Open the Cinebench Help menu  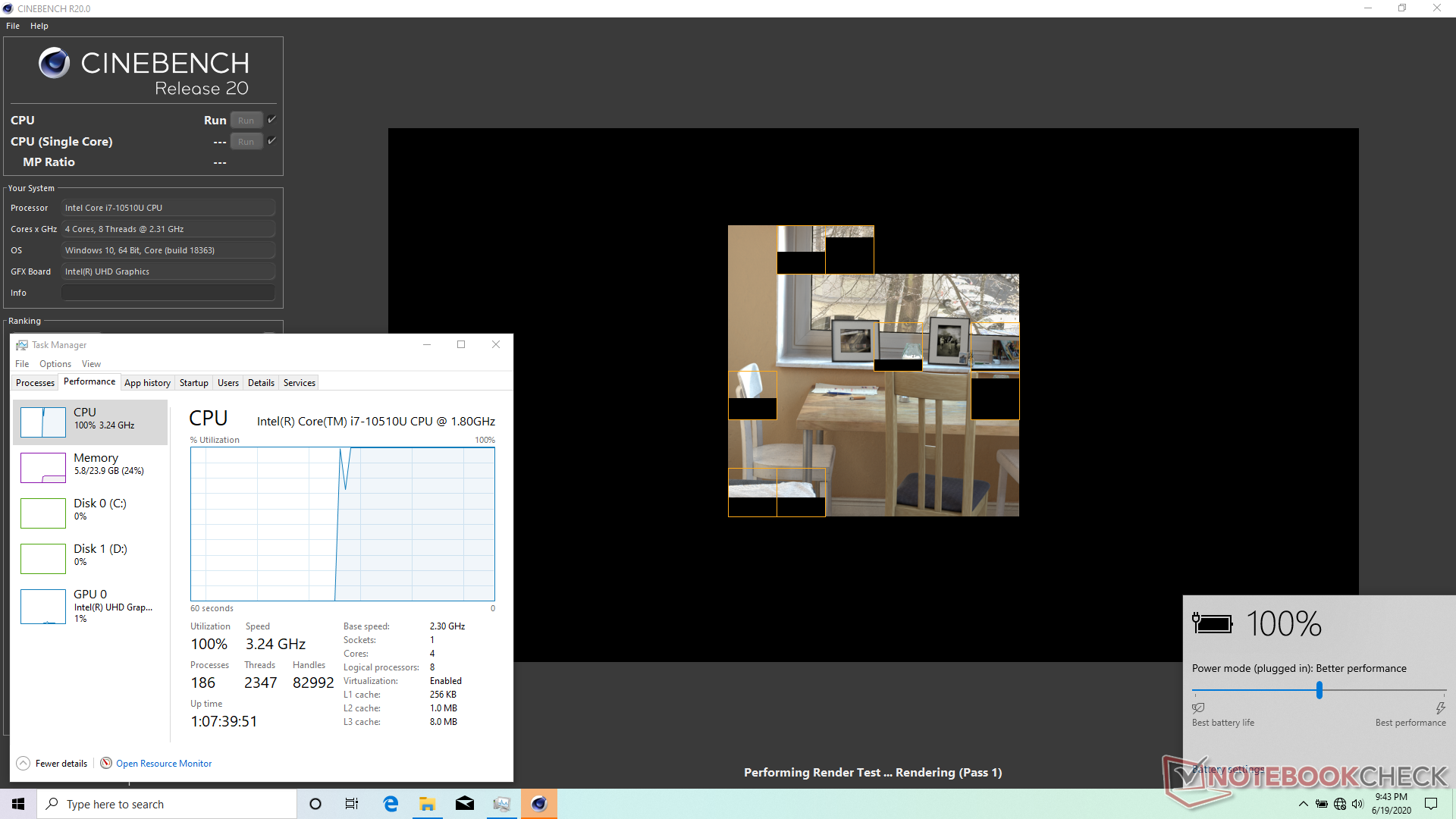[39, 26]
